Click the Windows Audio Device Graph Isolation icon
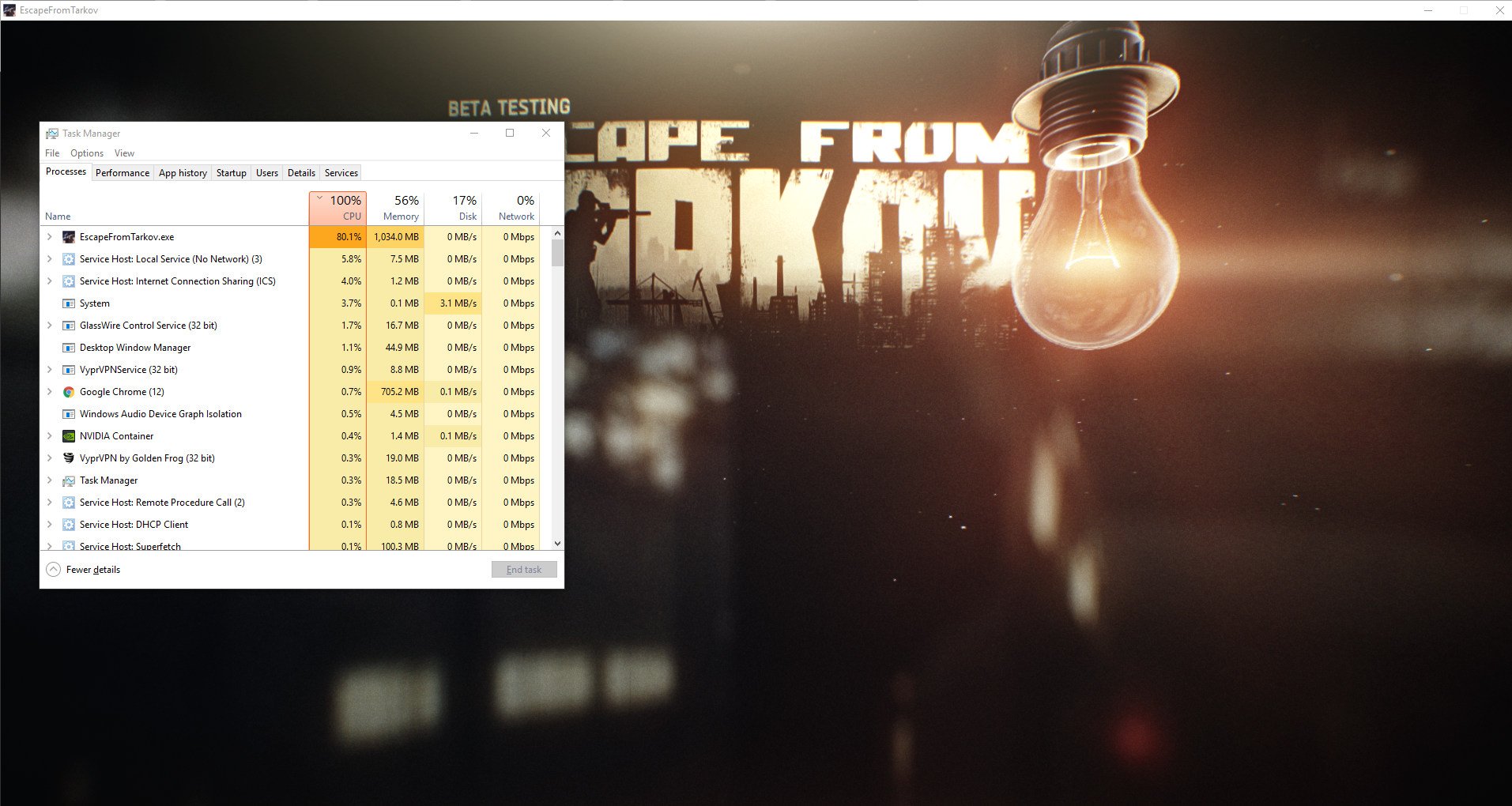 (x=69, y=414)
